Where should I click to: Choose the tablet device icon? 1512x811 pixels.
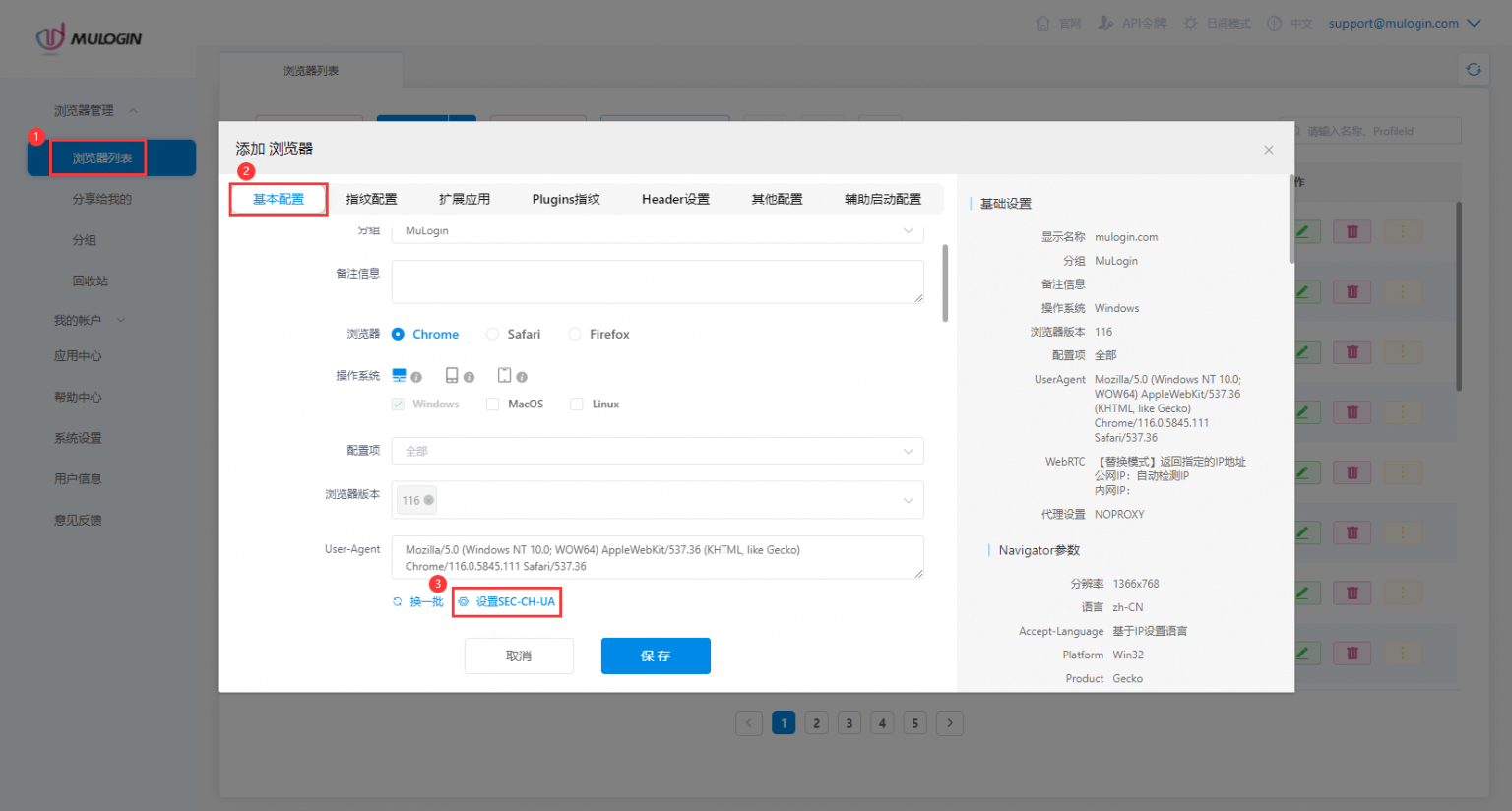click(x=452, y=375)
